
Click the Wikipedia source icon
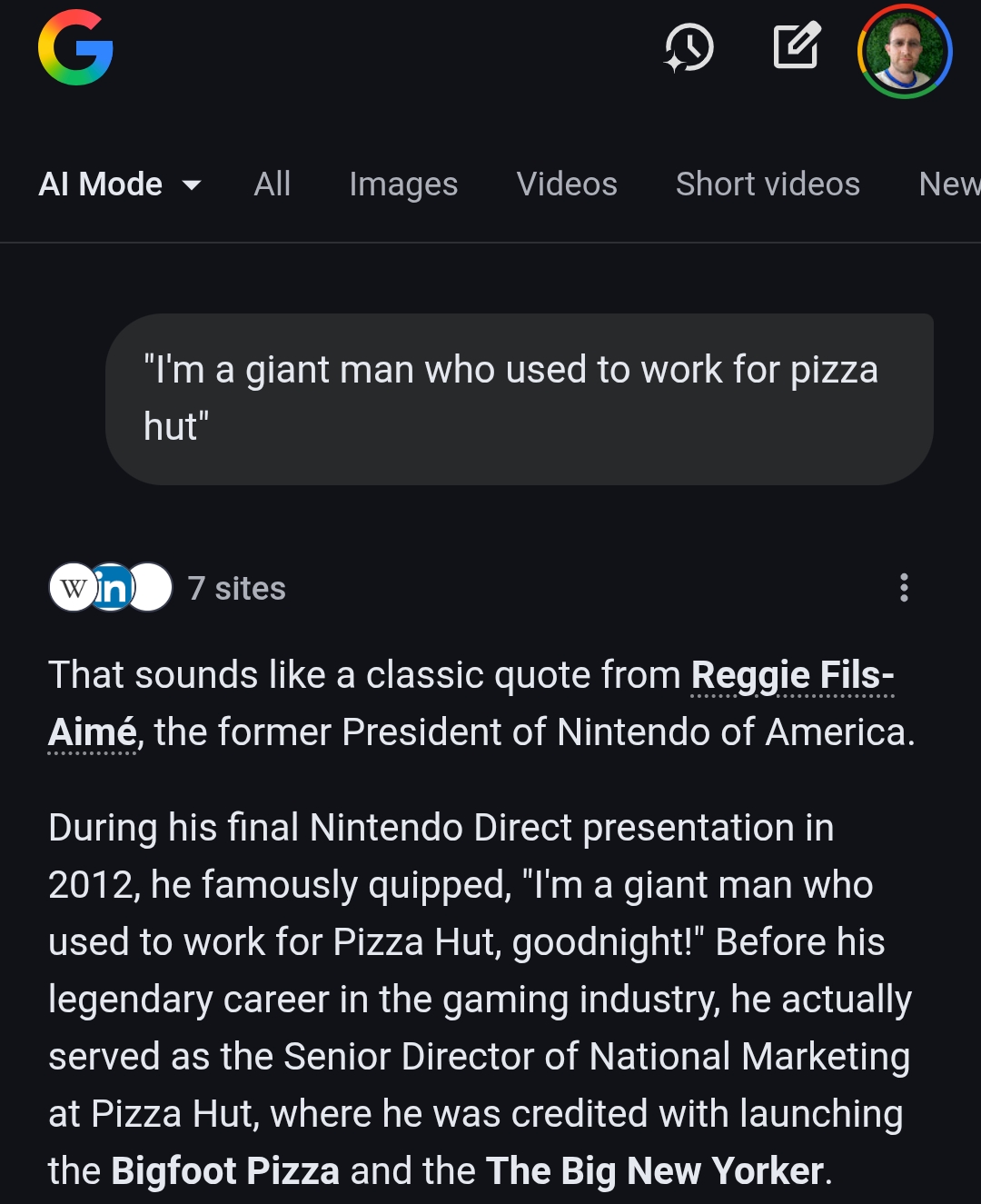[x=72, y=588]
